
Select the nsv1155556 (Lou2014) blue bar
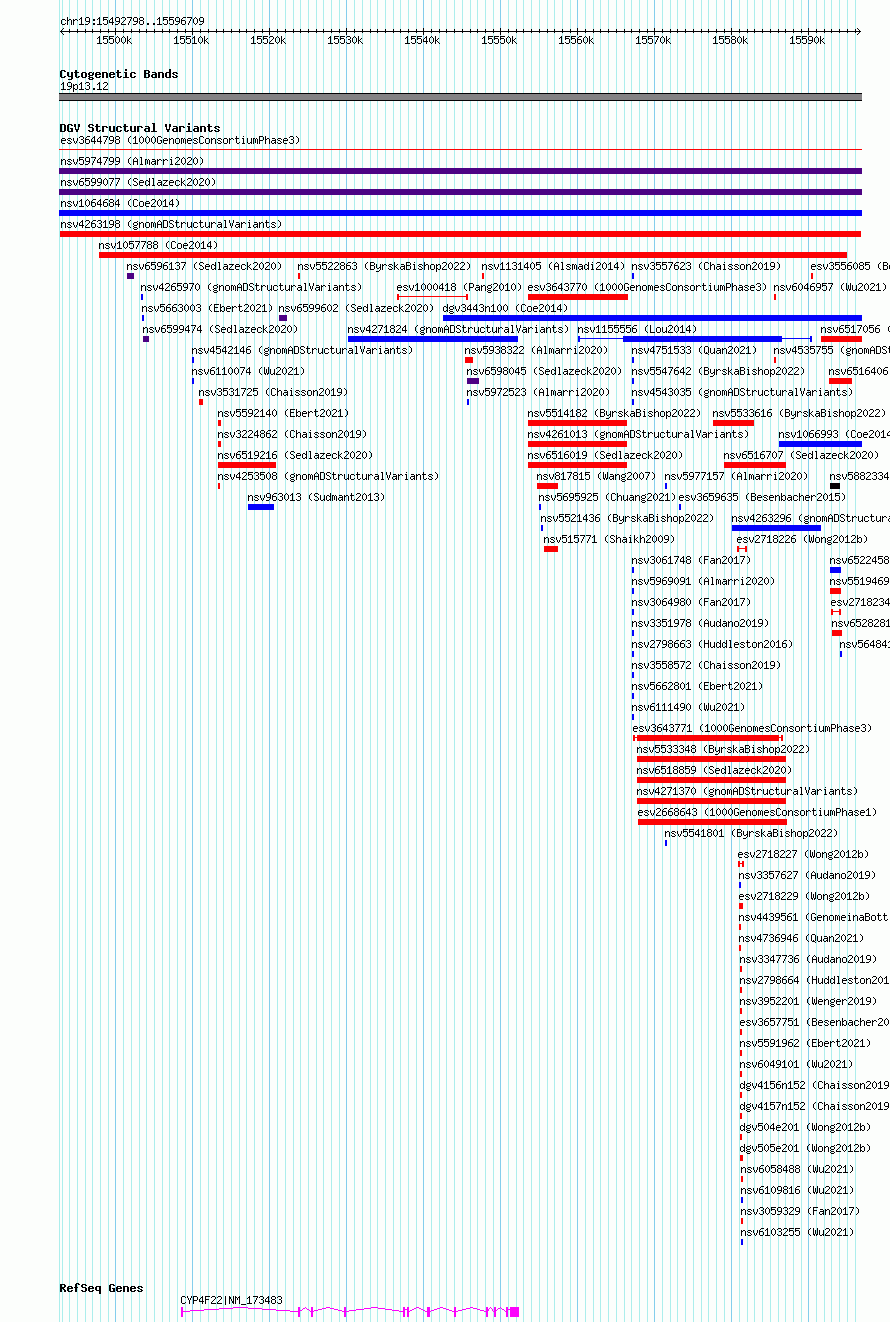coord(695,339)
